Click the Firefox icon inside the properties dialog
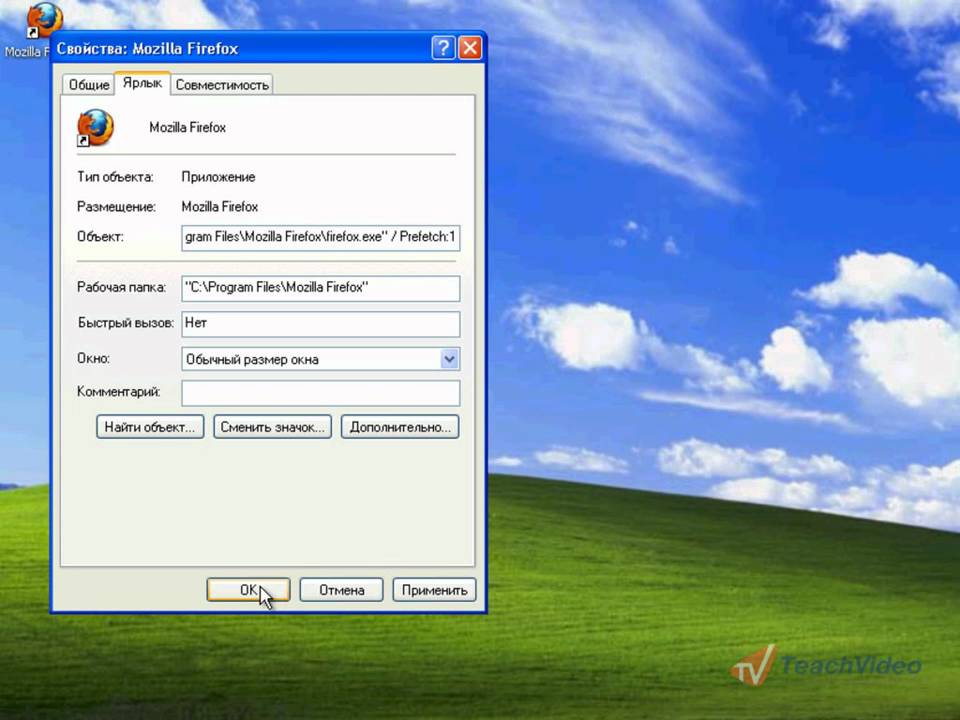The height and width of the screenshot is (720, 960). (95, 128)
